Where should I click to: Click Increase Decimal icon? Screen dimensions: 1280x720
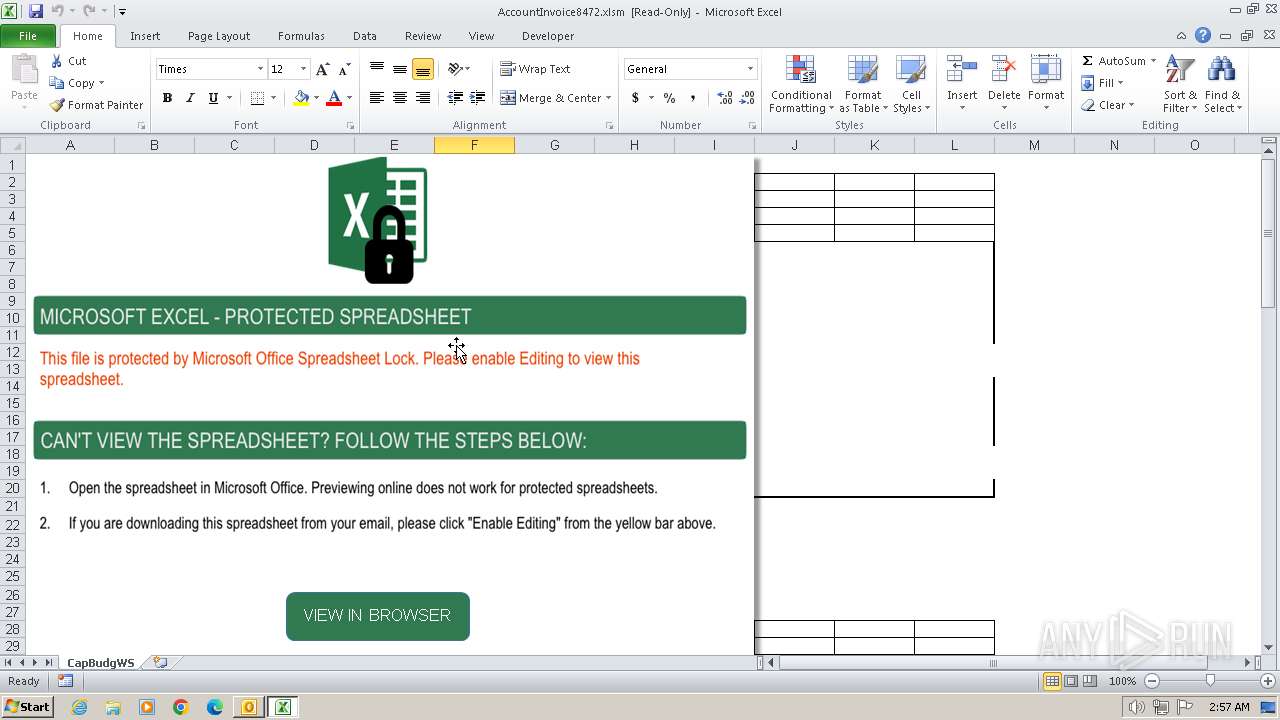coord(724,98)
